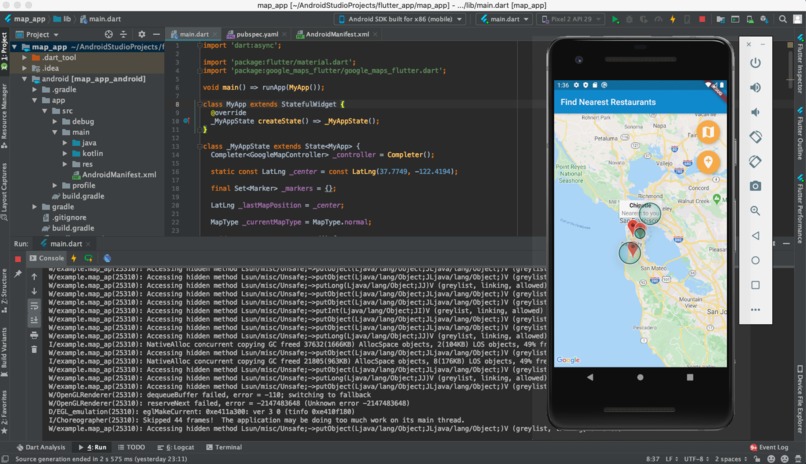The width and height of the screenshot is (806, 464).
Task: Toggle soft-wrap in console
Action: point(34,306)
